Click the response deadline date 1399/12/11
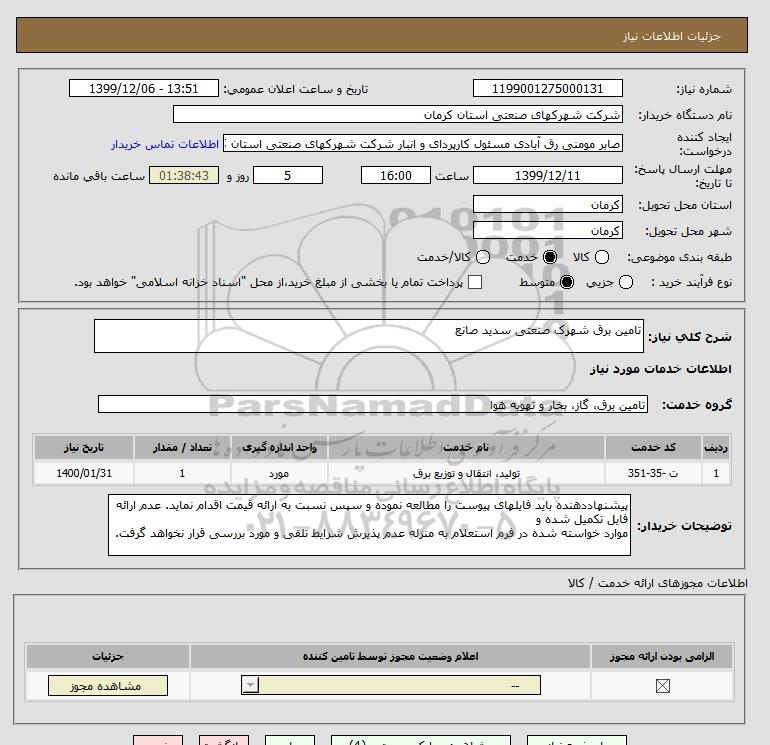This screenshot has height=745, width=770. 548,175
